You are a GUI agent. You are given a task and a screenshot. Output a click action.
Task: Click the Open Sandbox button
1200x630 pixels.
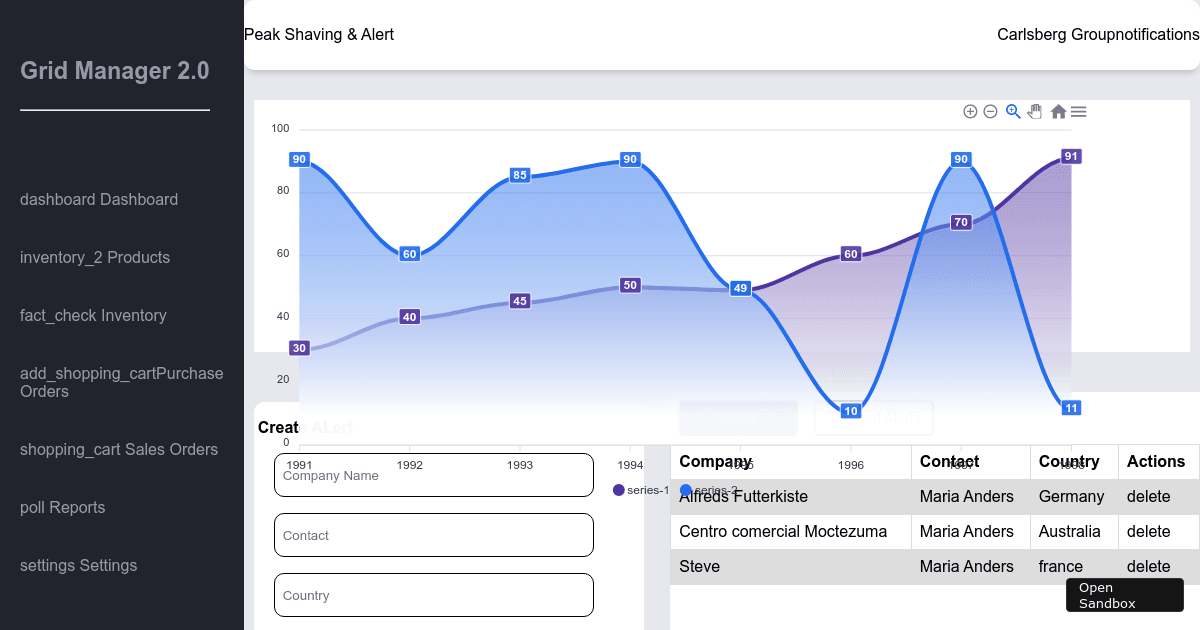click(1124, 595)
